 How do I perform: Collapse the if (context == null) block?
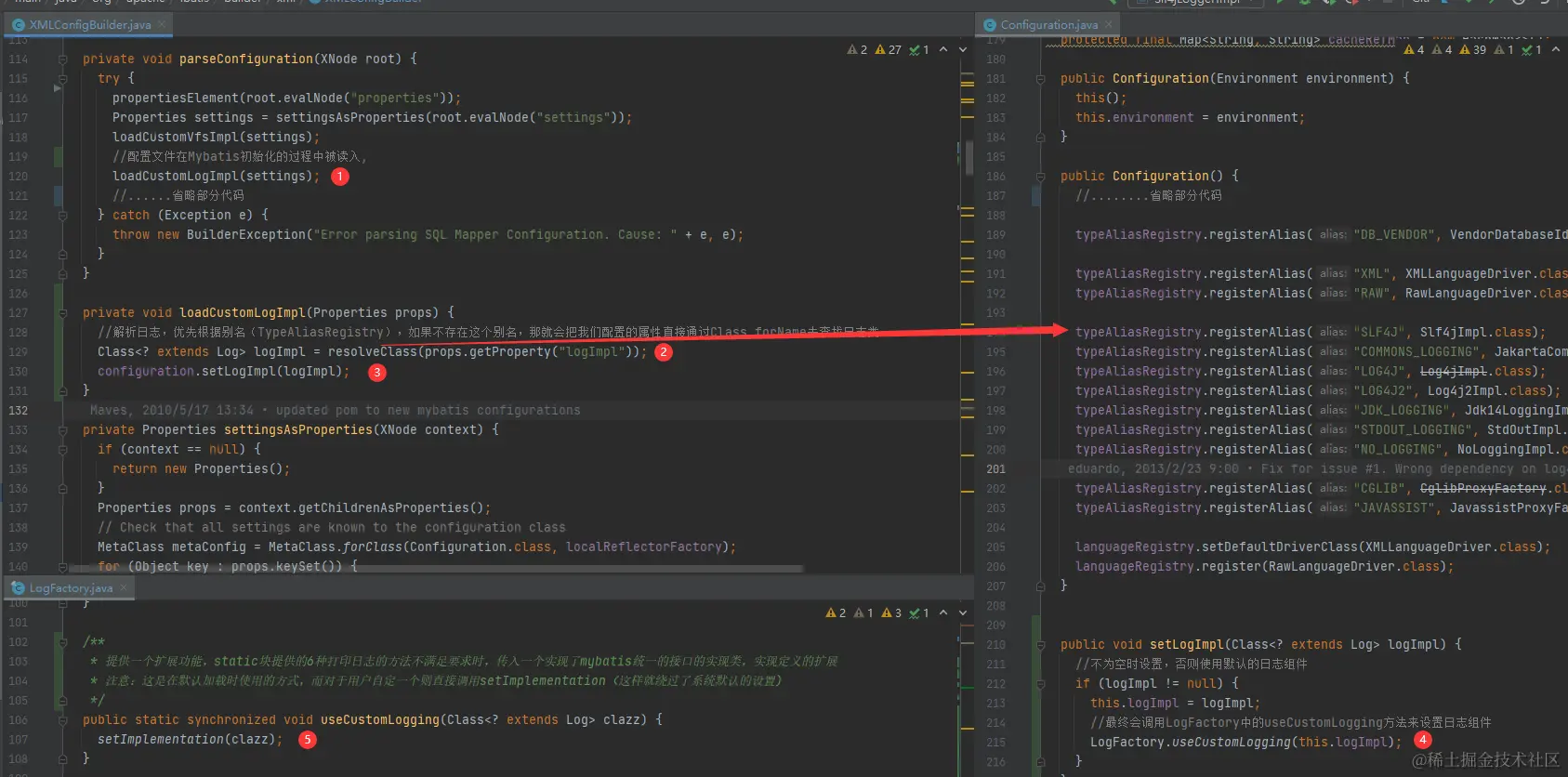click(x=63, y=449)
